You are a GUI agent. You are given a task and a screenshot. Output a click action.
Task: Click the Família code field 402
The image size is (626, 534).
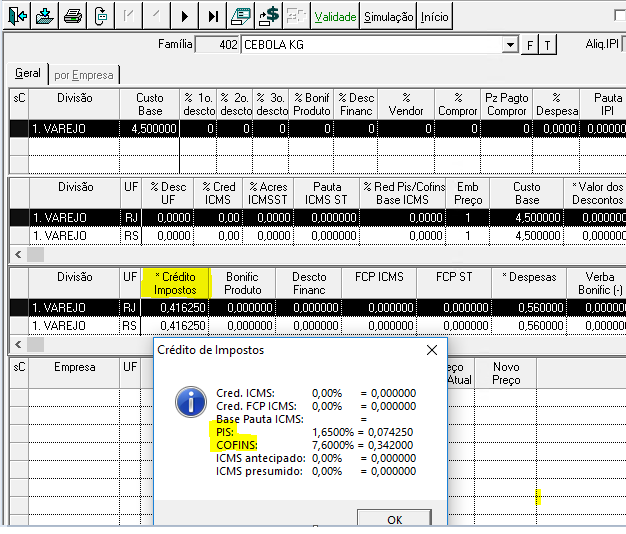(217, 44)
